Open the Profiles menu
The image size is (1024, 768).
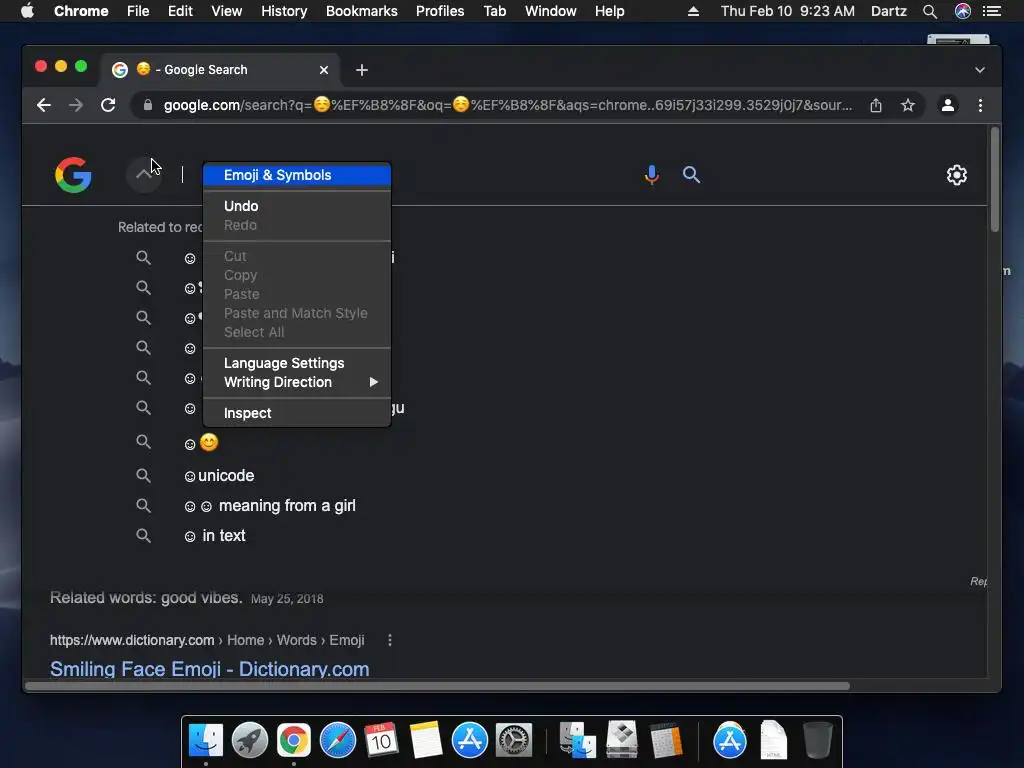[440, 11]
